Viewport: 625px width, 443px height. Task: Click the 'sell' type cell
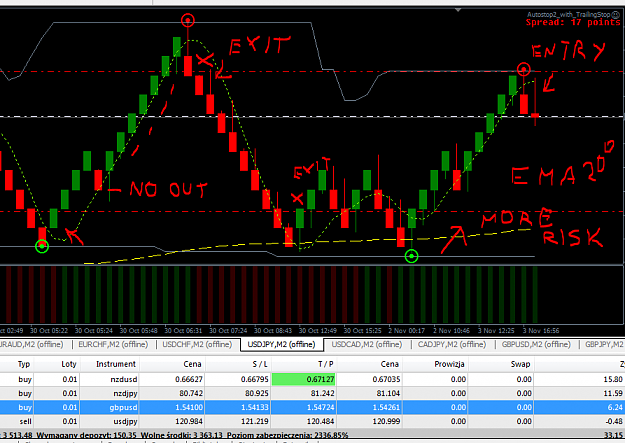click(26, 421)
